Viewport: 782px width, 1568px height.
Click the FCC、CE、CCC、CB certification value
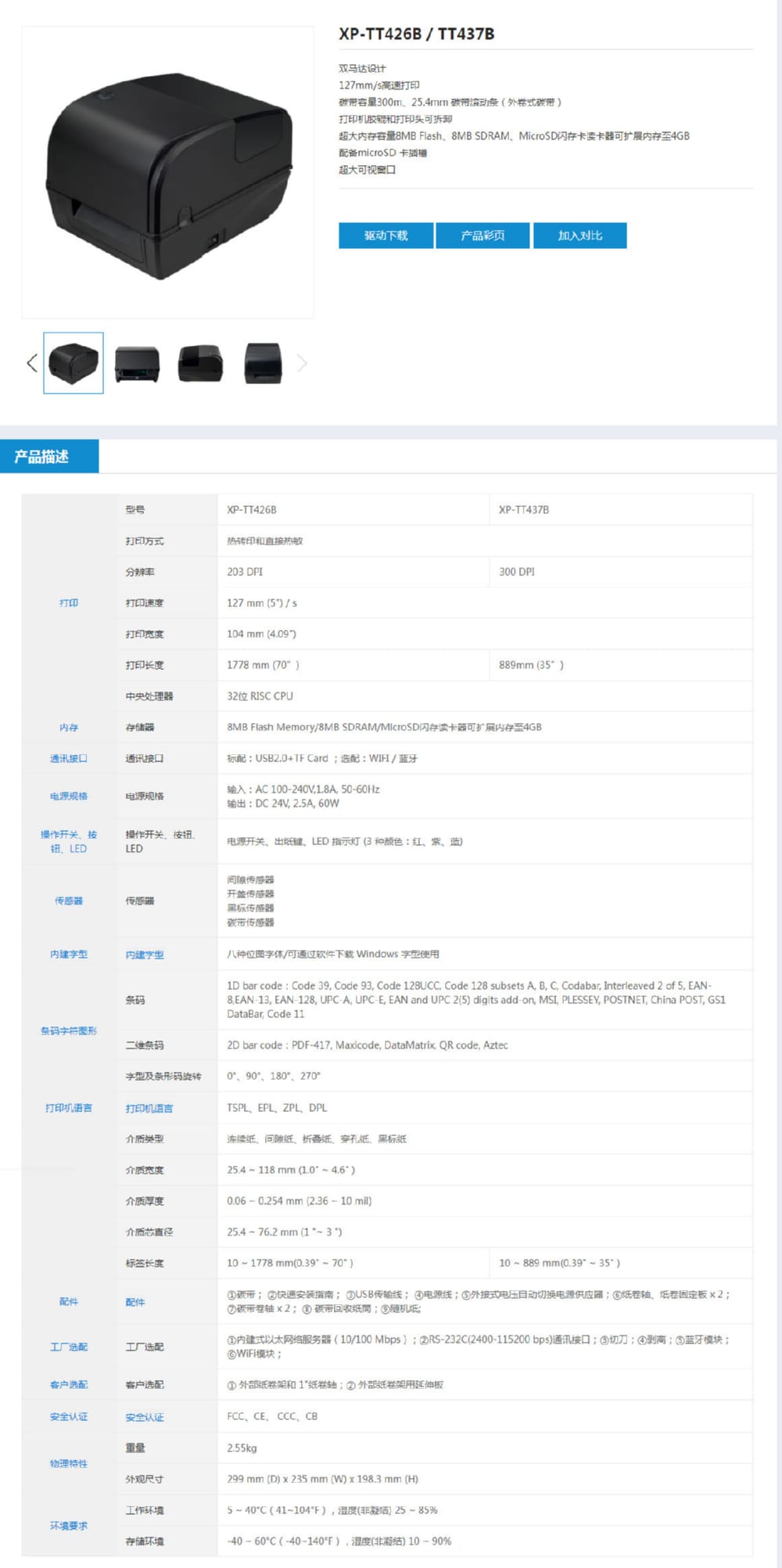272,1416
